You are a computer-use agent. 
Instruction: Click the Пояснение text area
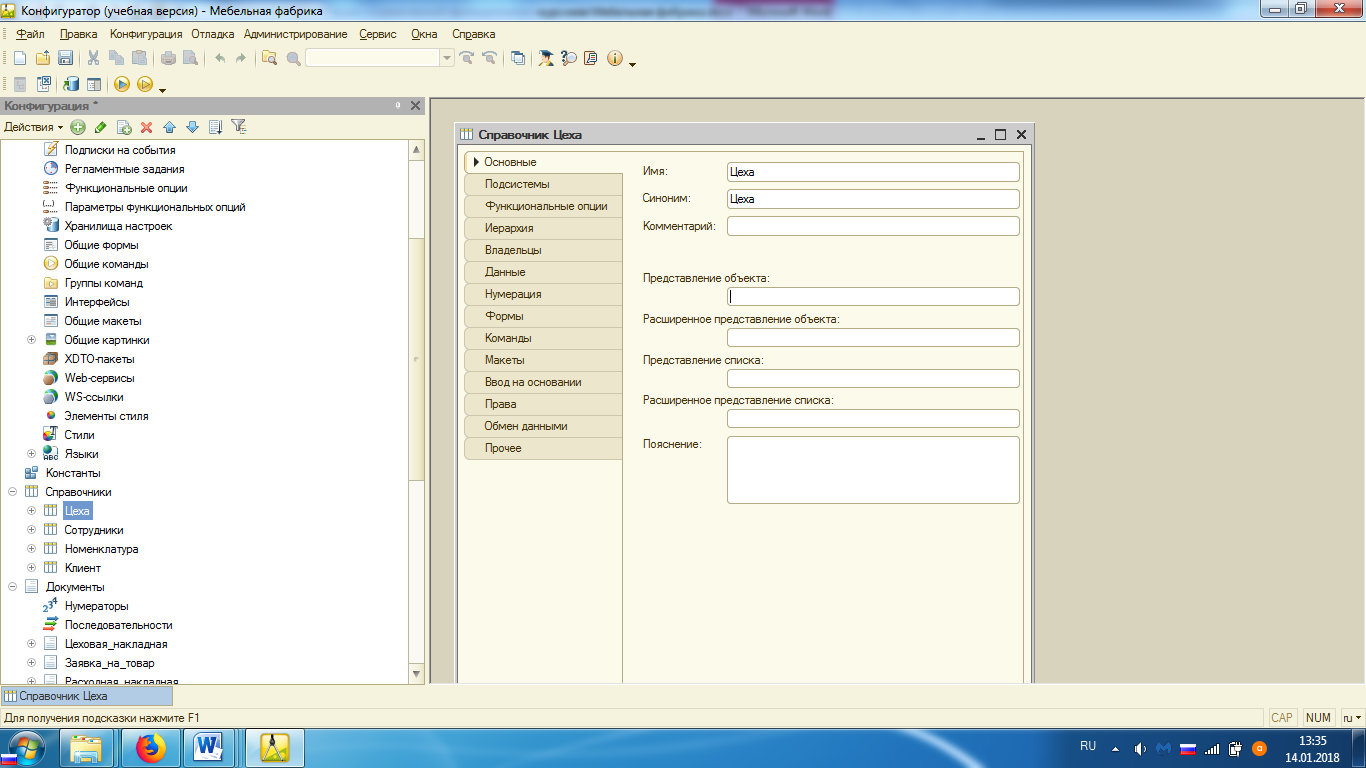tap(873, 470)
